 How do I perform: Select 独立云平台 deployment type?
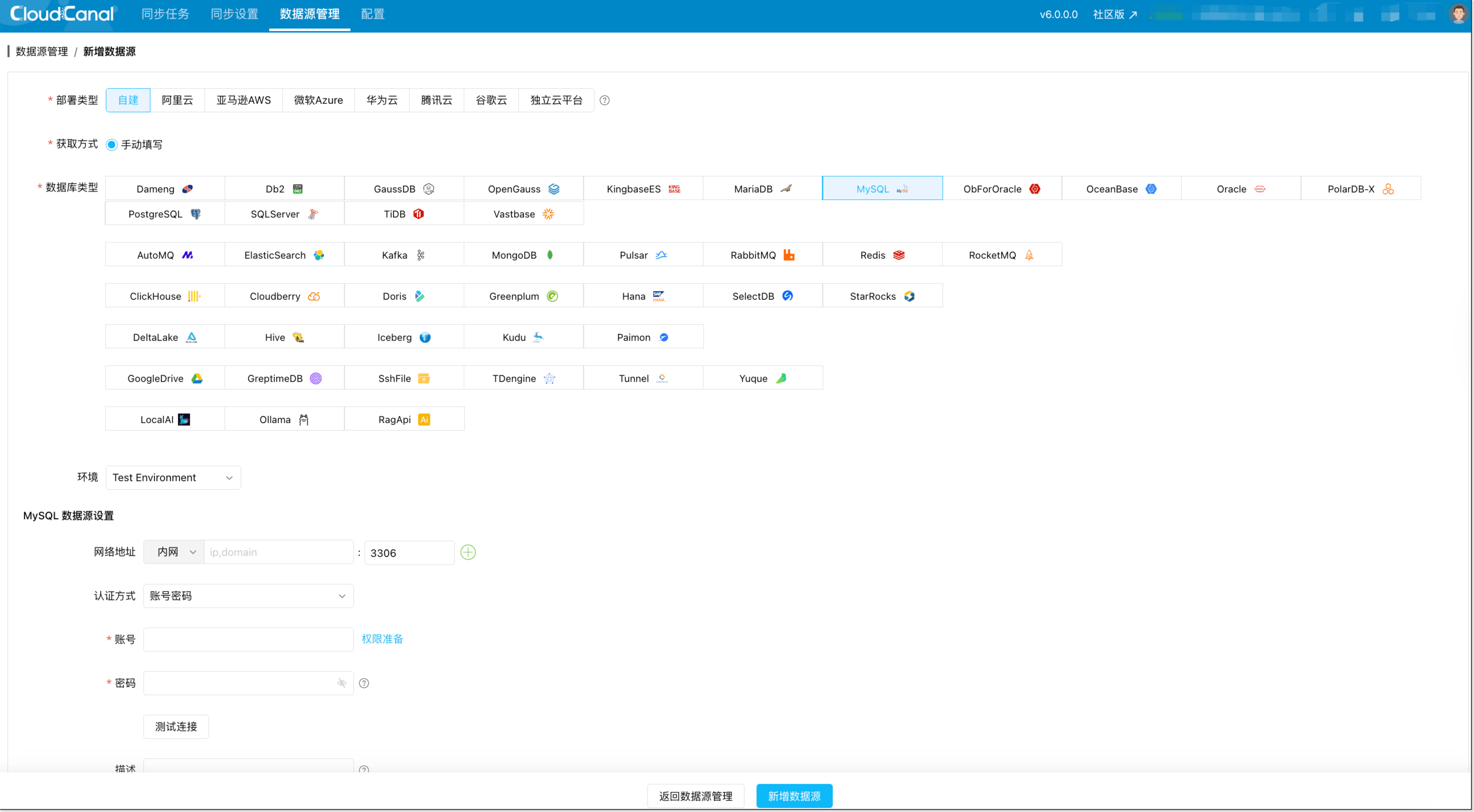[x=556, y=101]
